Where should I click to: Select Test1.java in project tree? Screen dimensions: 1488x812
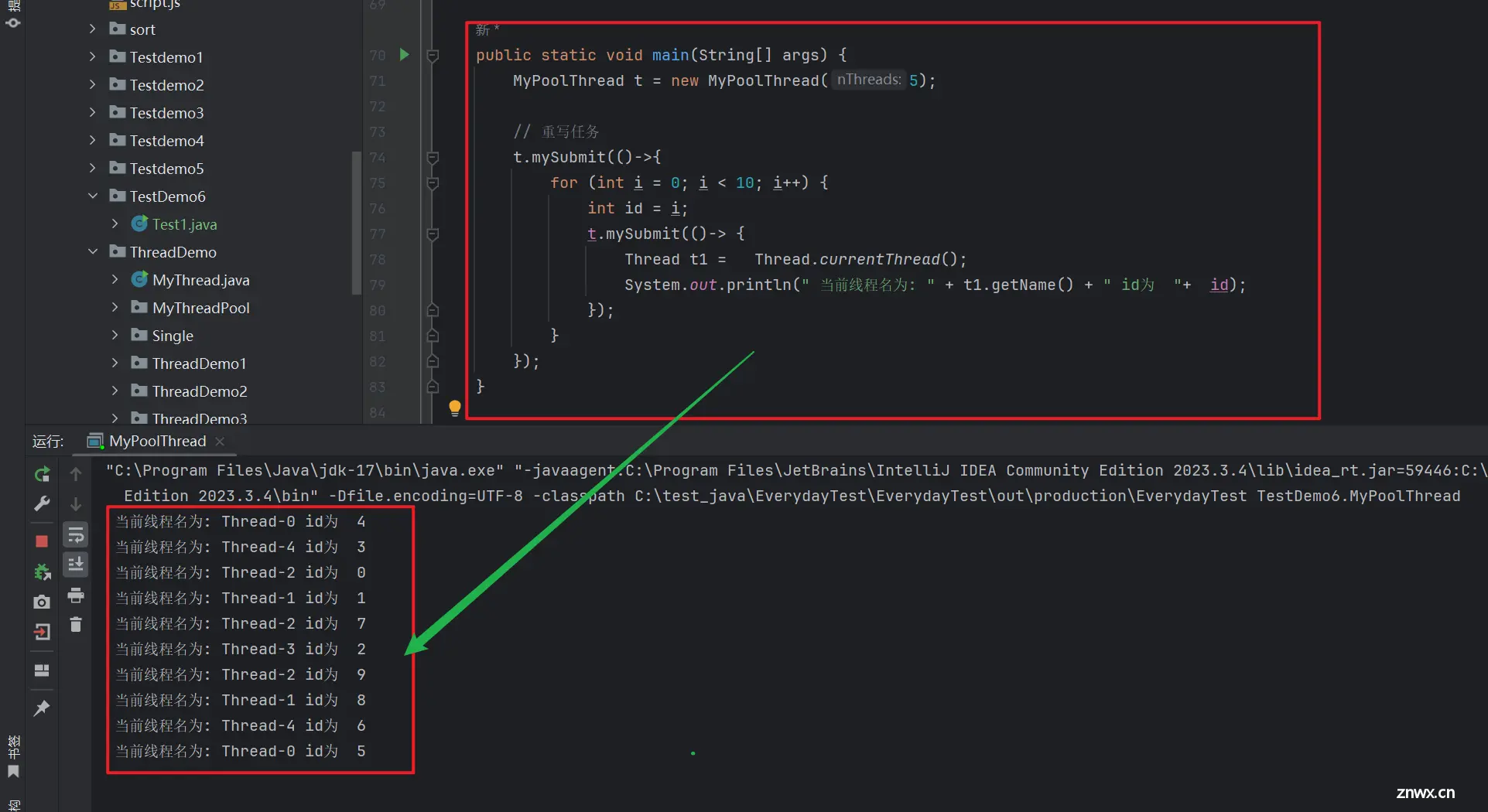point(184,224)
